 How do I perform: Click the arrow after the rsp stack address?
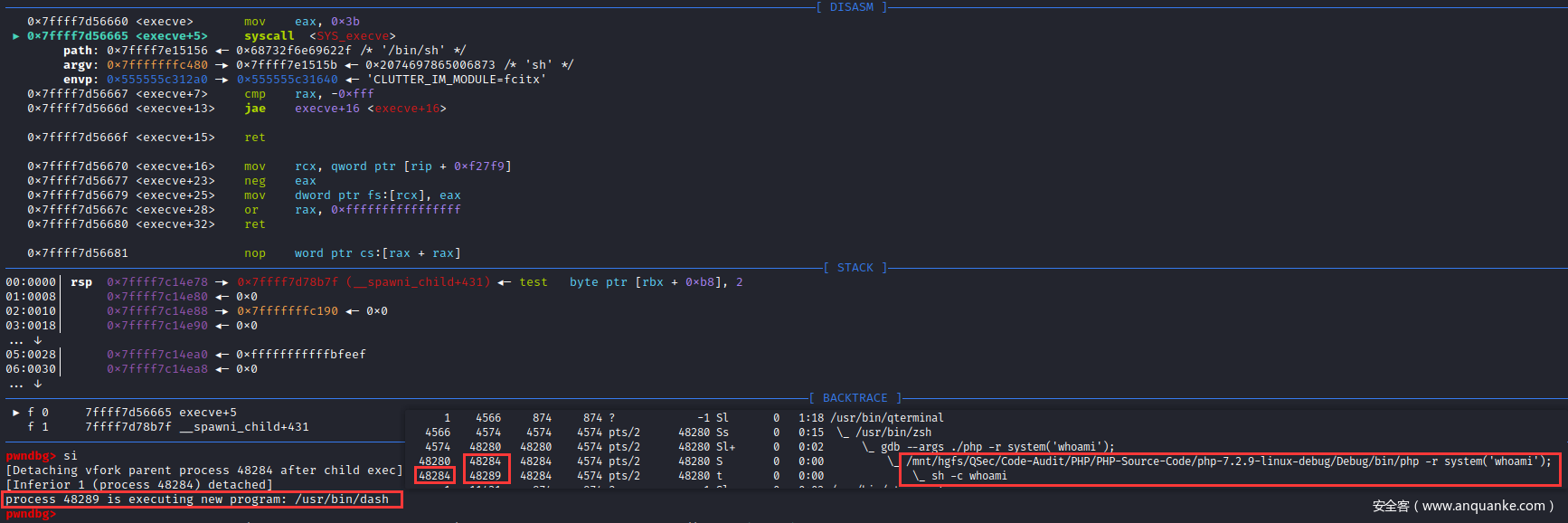tap(222, 282)
